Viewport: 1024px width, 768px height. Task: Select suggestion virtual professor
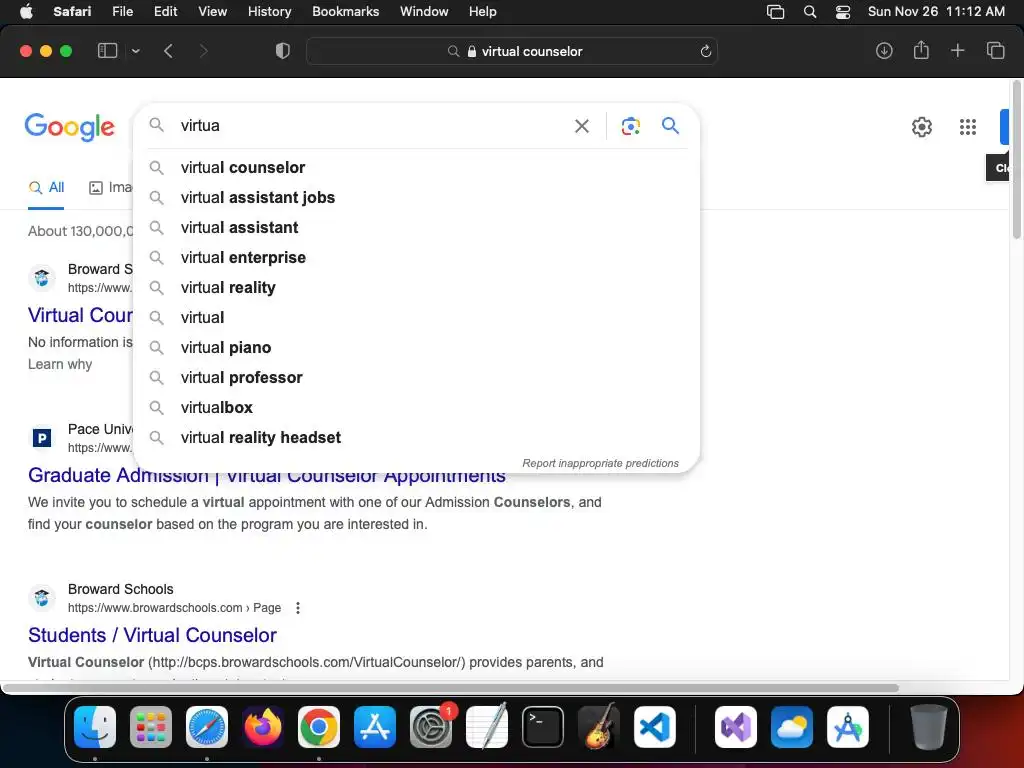(416, 378)
